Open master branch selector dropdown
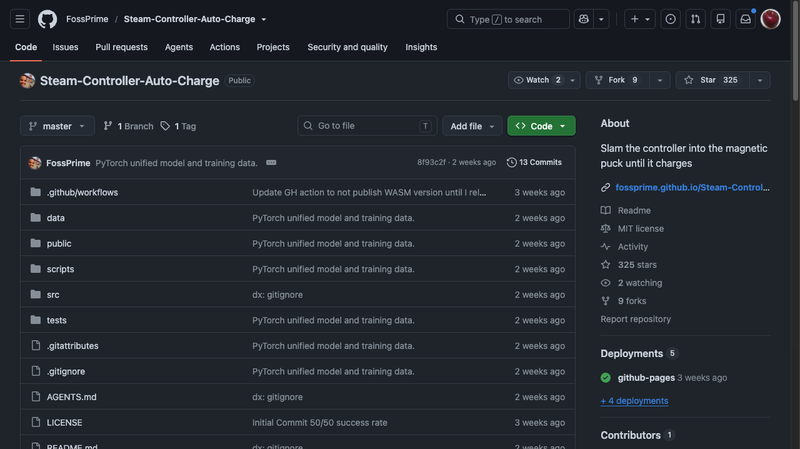Screen dimensions: 800x449 (x=57, y=126)
